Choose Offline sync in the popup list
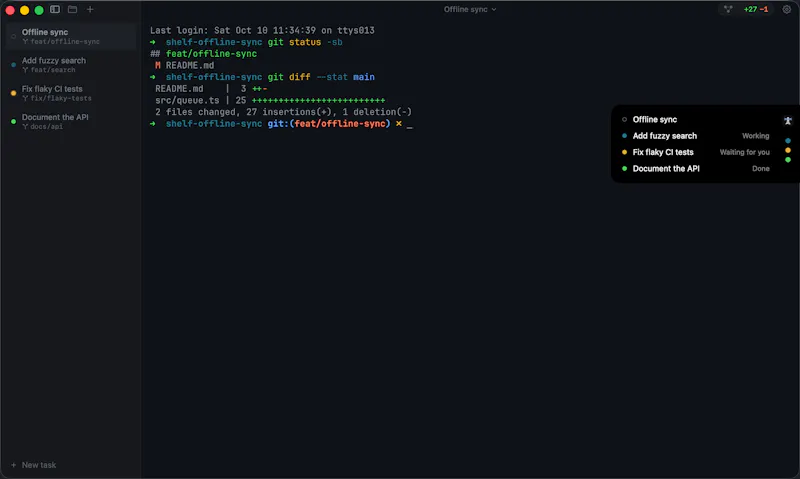800x479 pixels. [655, 119]
